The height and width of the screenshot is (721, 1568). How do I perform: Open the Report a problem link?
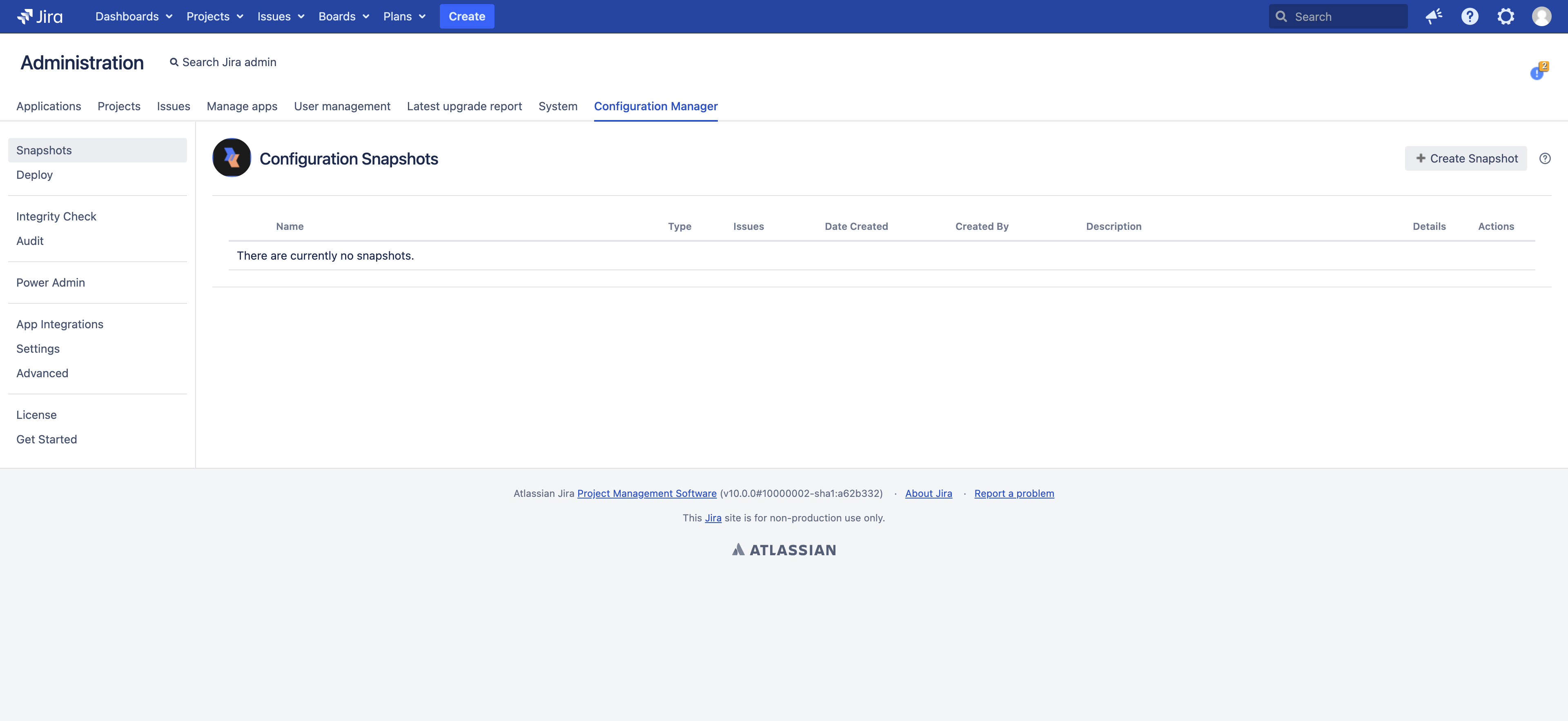pos(1014,494)
